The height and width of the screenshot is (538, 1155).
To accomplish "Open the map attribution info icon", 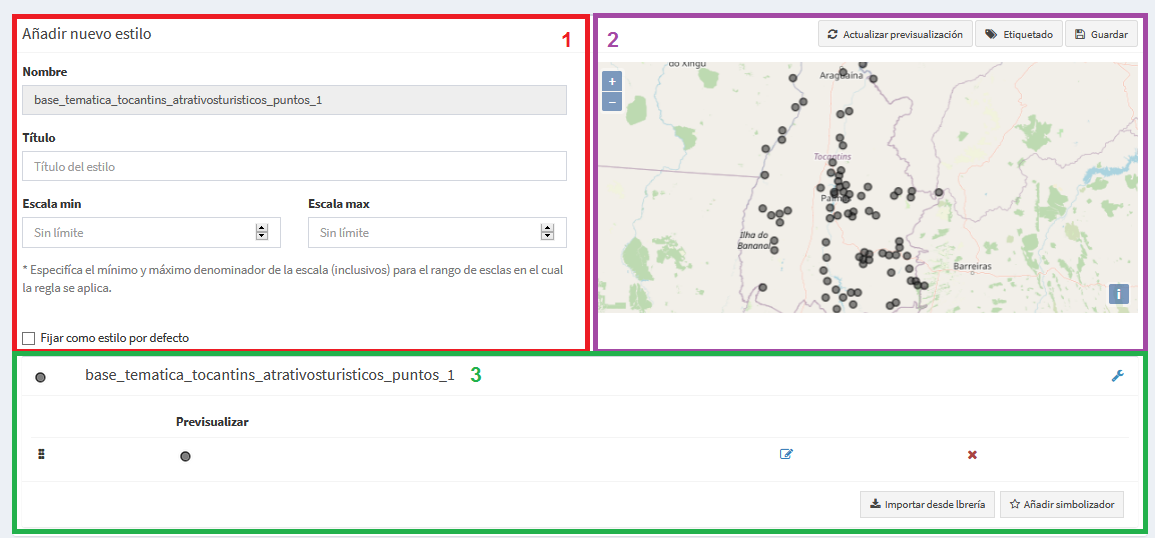I will tap(1118, 295).
